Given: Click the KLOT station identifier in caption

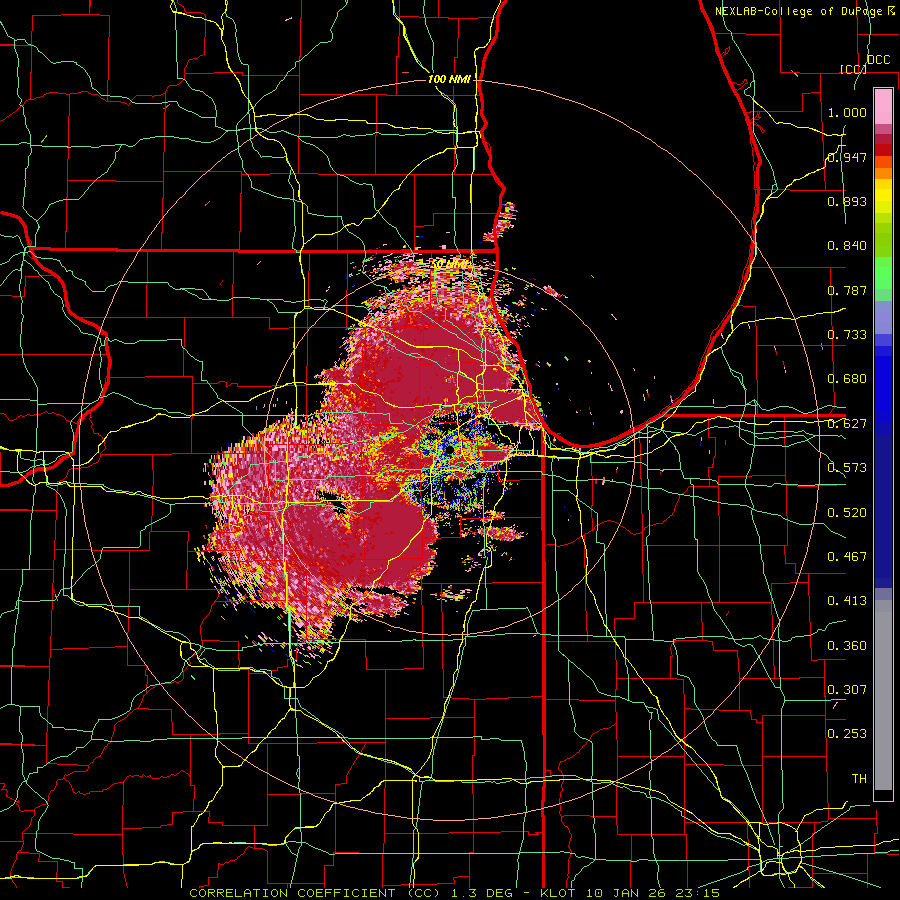Looking at the screenshot, I should coord(557,893).
